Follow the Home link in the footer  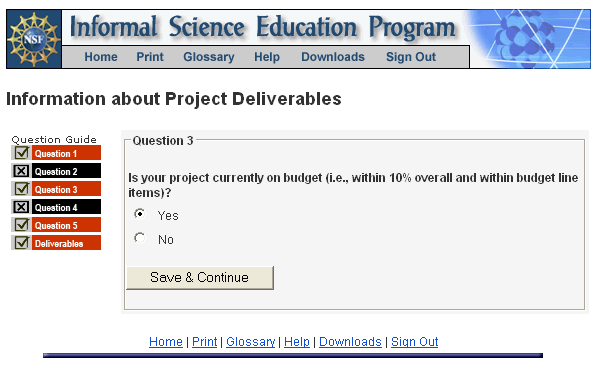coord(166,342)
